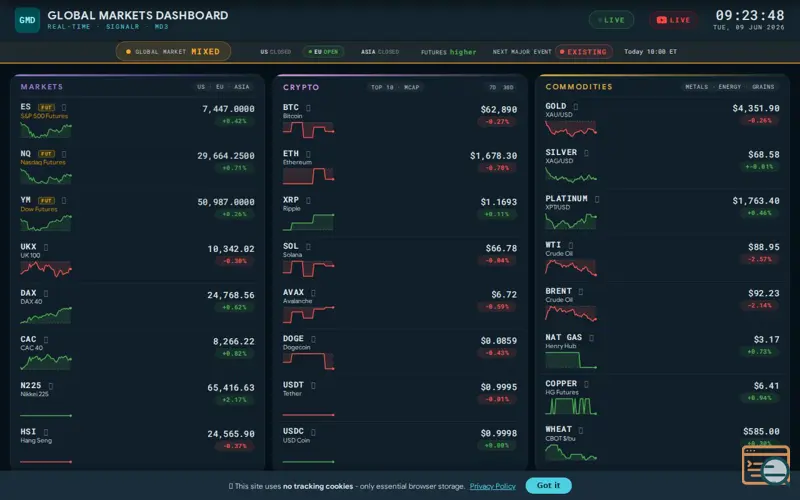Click the small icon beside the NQ ticker

pyautogui.click(x=64, y=154)
